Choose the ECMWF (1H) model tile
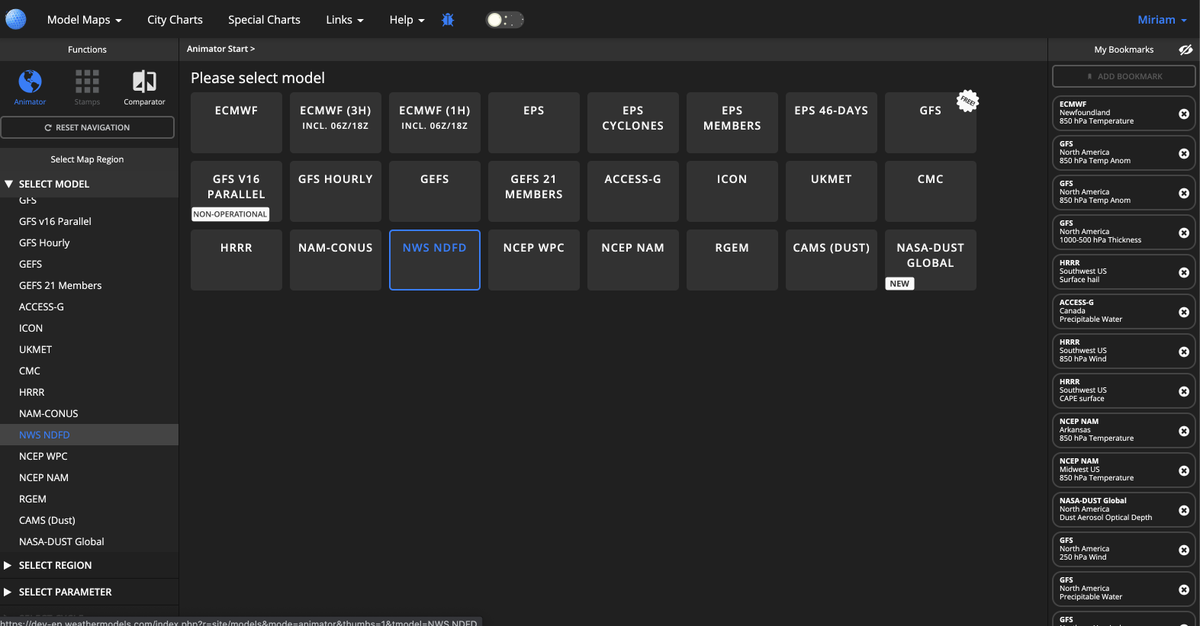Viewport: 1200px width, 626px height. (434, 123)
